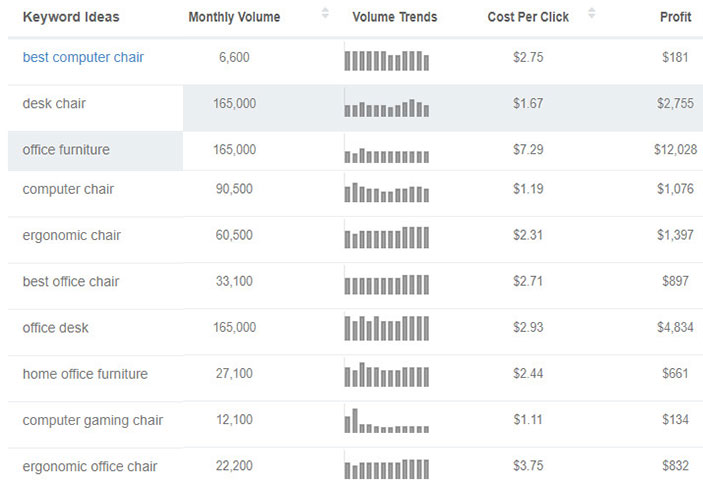Click the Monthly Volume sort arrows icon
The width and height of the screenshot is (703, 483).
click(325, 14)
